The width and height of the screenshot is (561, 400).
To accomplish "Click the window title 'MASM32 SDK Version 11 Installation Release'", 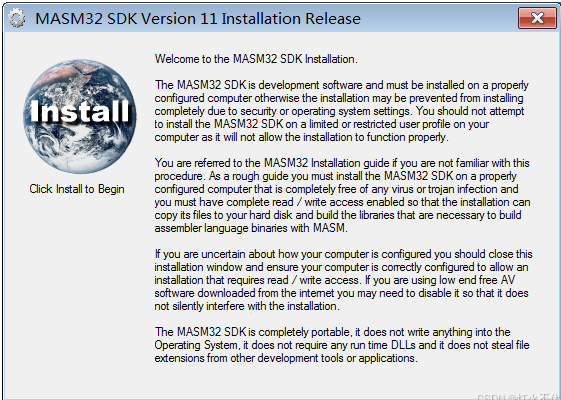I will point(198,19).
